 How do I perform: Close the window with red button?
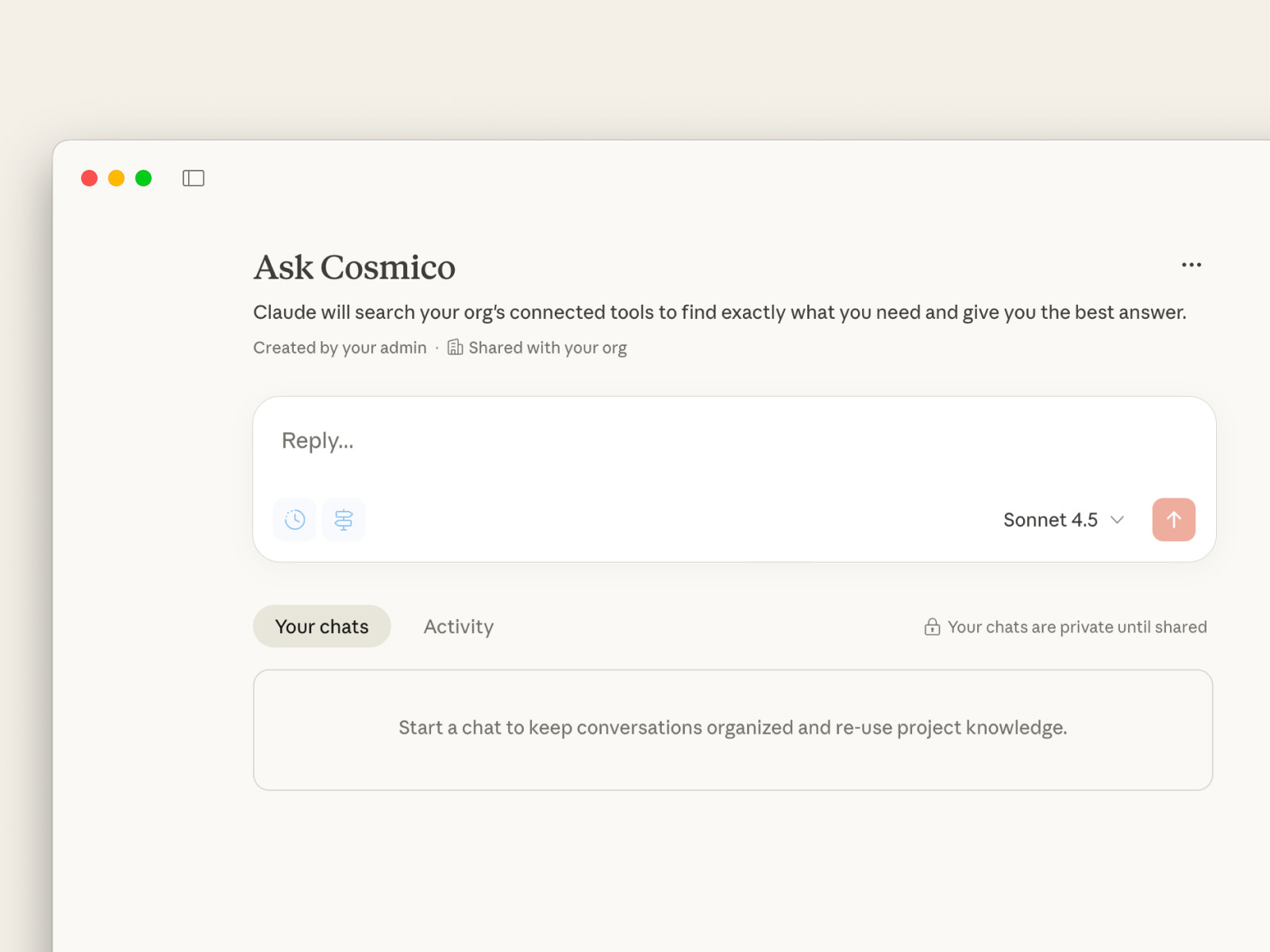point(90,178)
